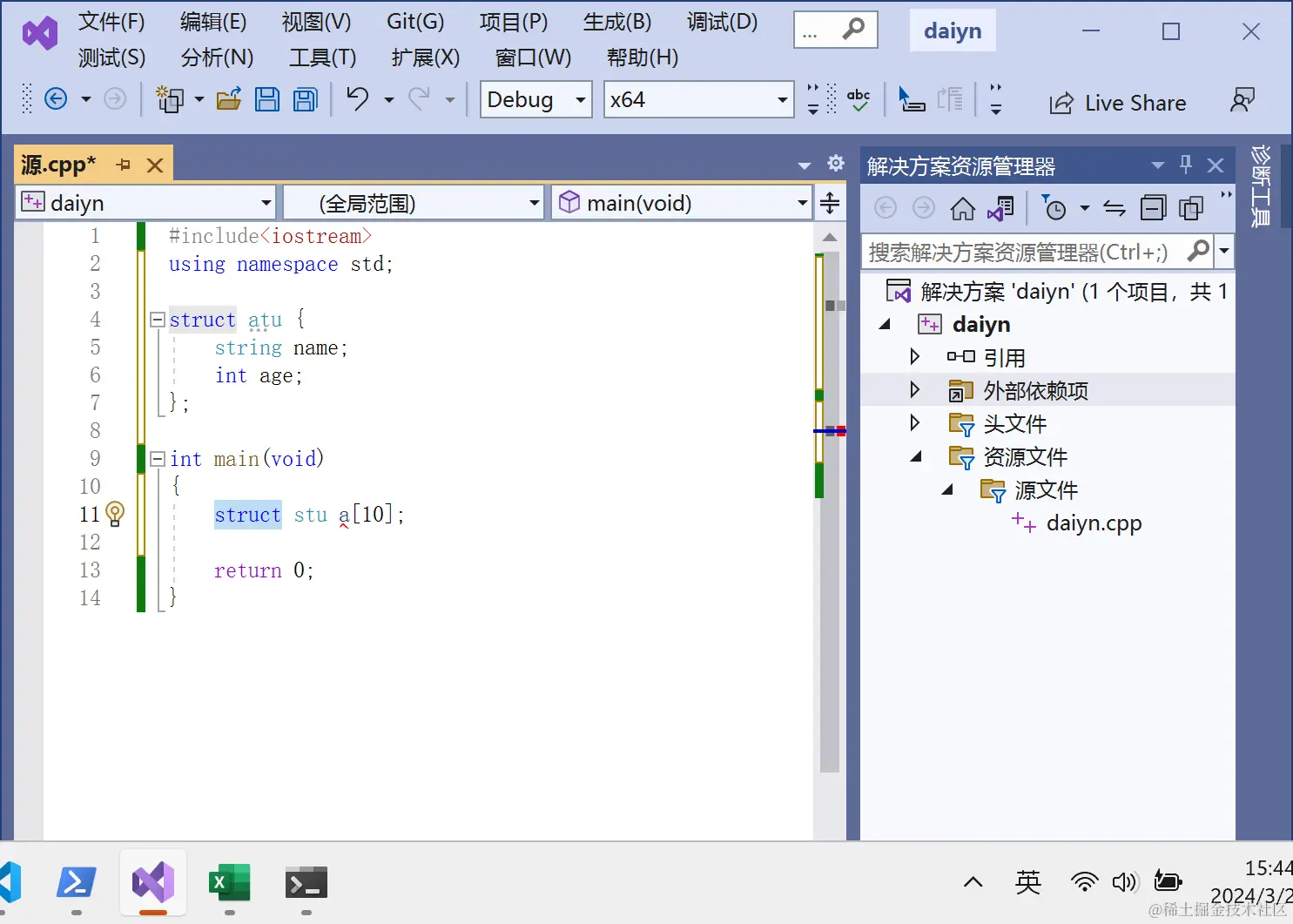
Task: Toggle pending changes filter clock icon
Action: (1054, 208)
